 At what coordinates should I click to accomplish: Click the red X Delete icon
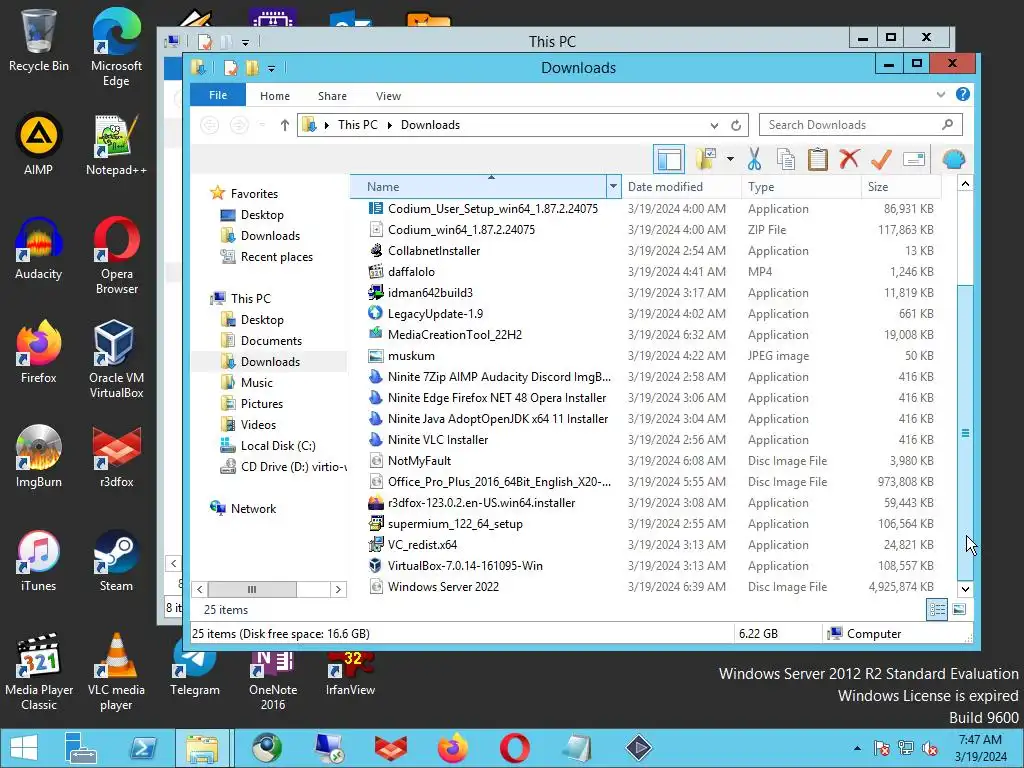(x=849, y=159)
